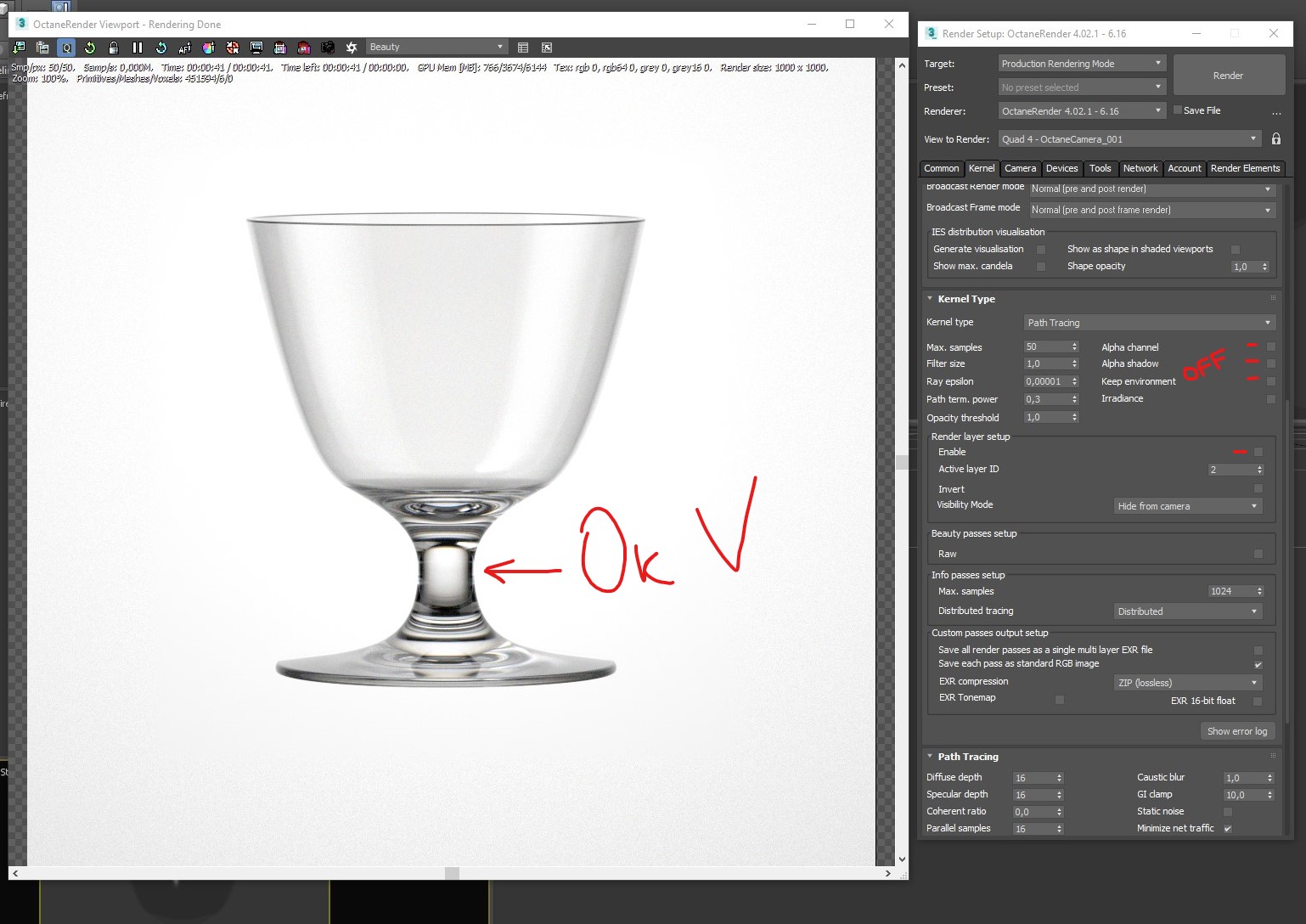Collapse the Path Tracing rollout
The height and width of the screenshot is (924, 1306).
pyautogui.click(x=930, y=757)
